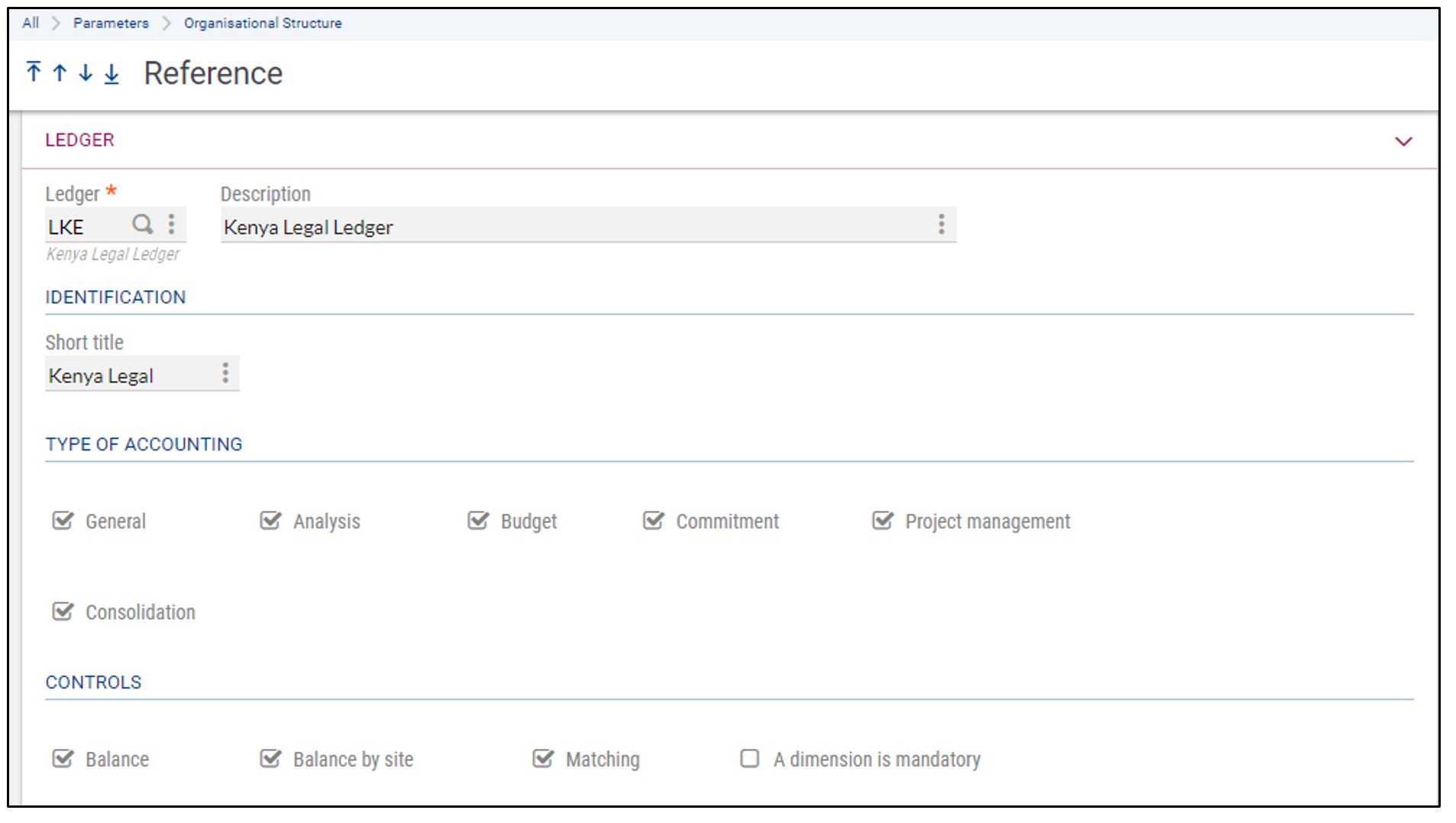1456x823 pixels.
Task: Navigate to Parameters via breadcrumb
Action: pyautogui.click(x=111, y=23)
